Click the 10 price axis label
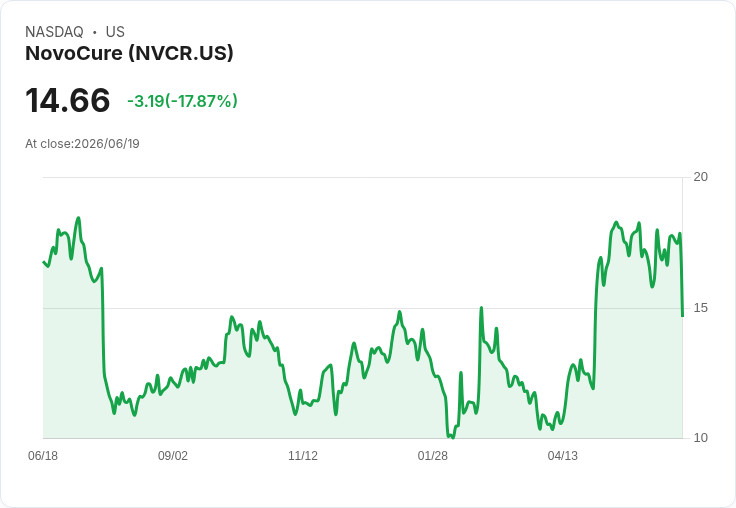 tap(700, 438)
